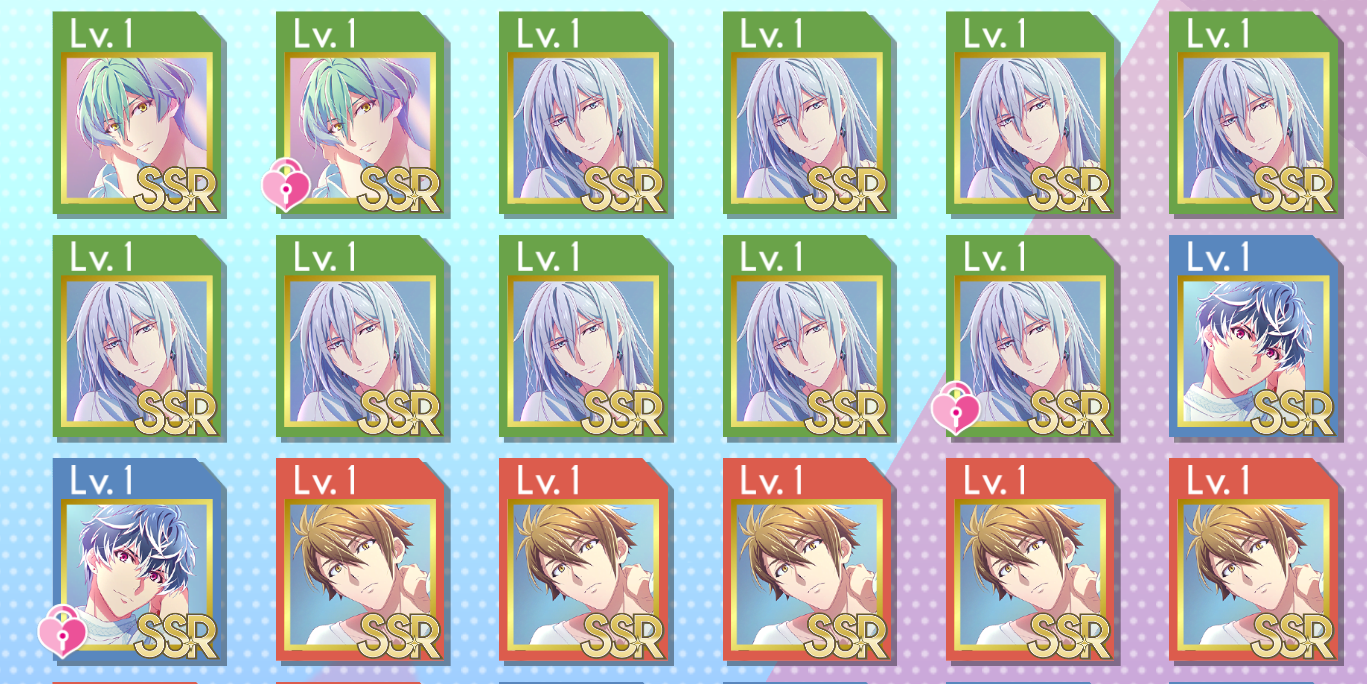Image resolution: width=1367 pixels, height=684 pixels.
Task: Choose silver-haired card above the locked silver-haired card
Action: (1032, 114)
